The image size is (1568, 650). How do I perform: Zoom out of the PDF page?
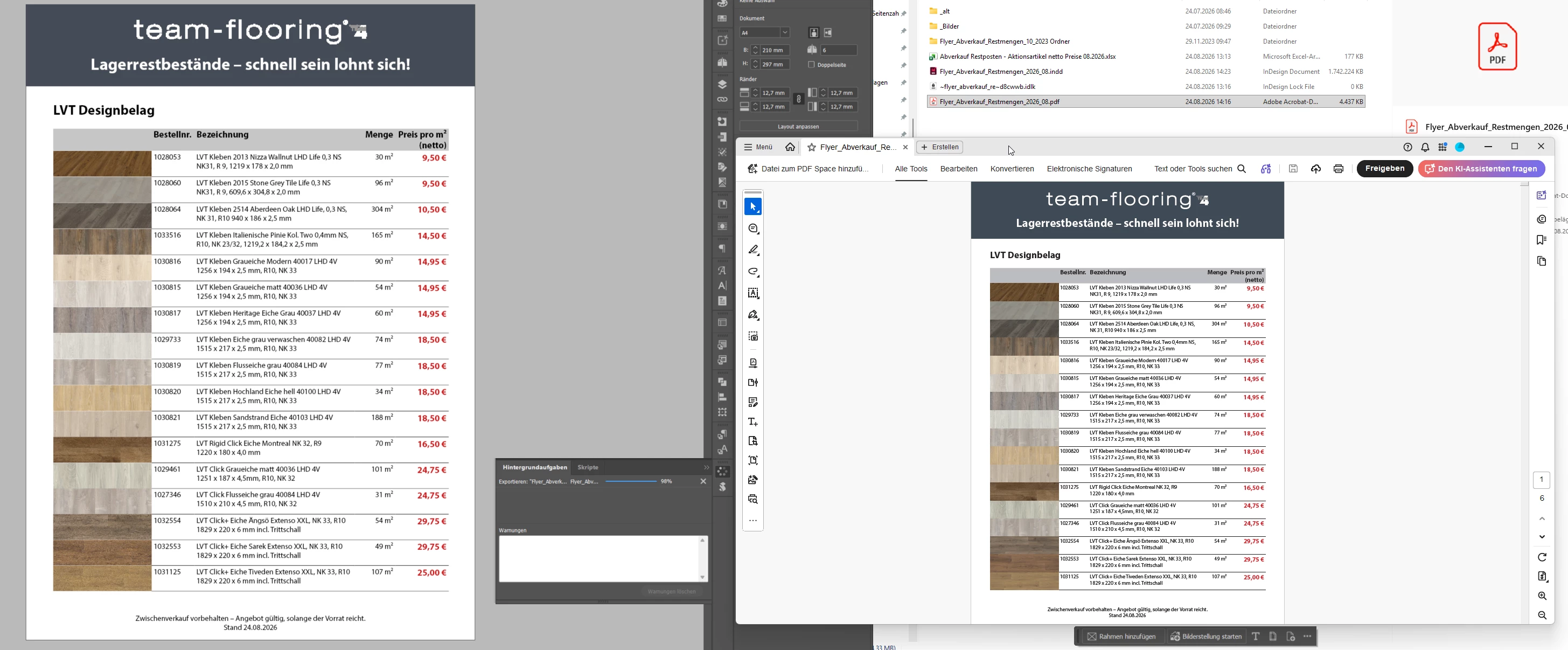(x=1542, y=616)
